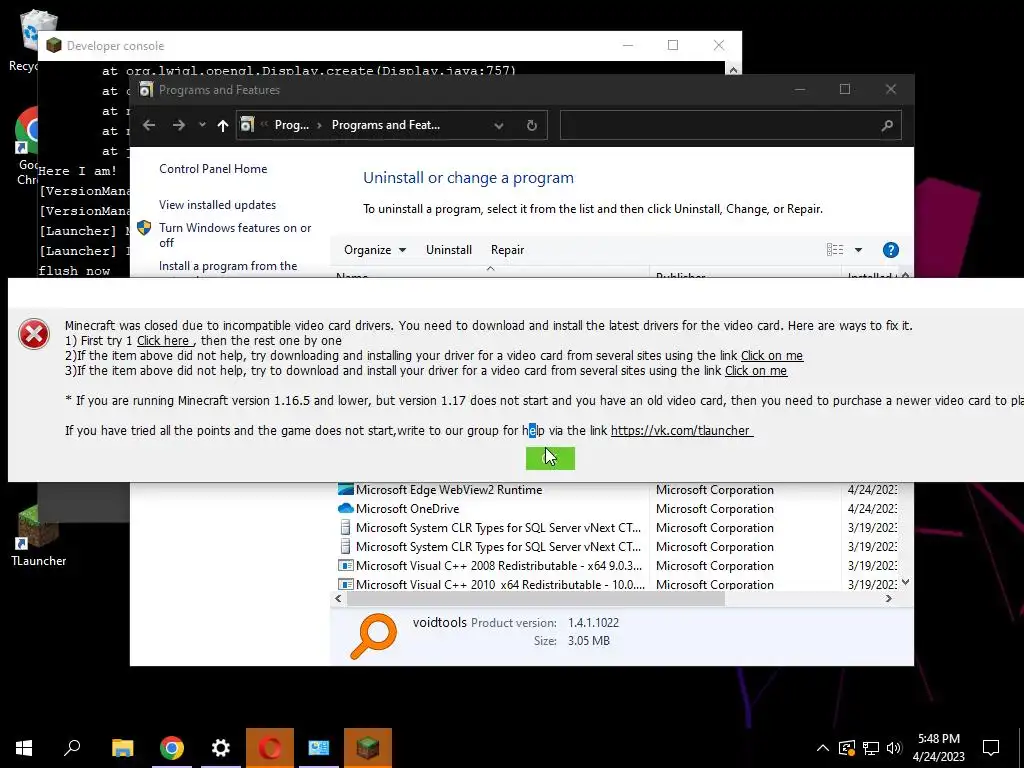Click the voidtools magnifier icon in details
Screen dimensions: 1024x768
click(374, 636)
